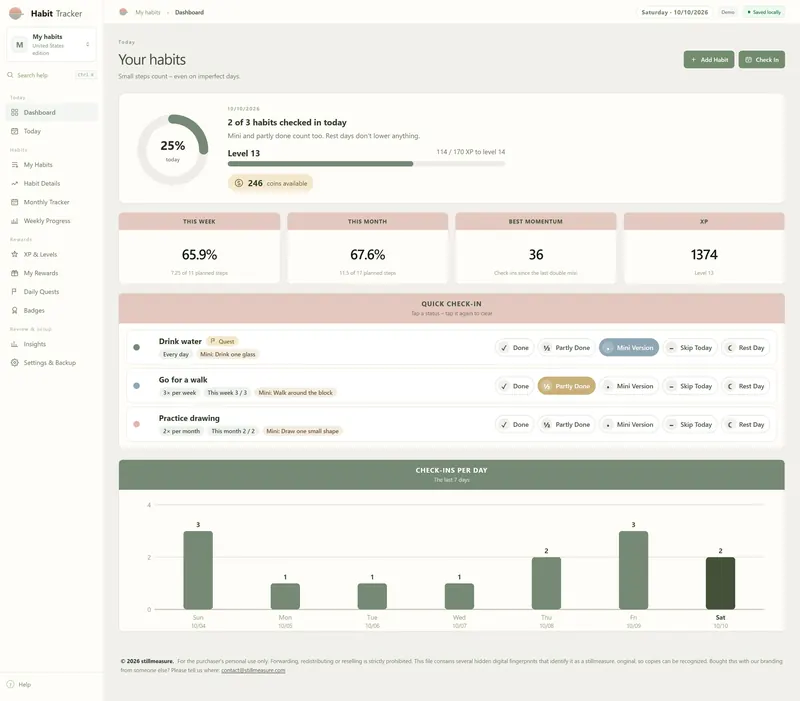
Task: Click the Sunday 10/04 chart bar
Action: (198, 570)
